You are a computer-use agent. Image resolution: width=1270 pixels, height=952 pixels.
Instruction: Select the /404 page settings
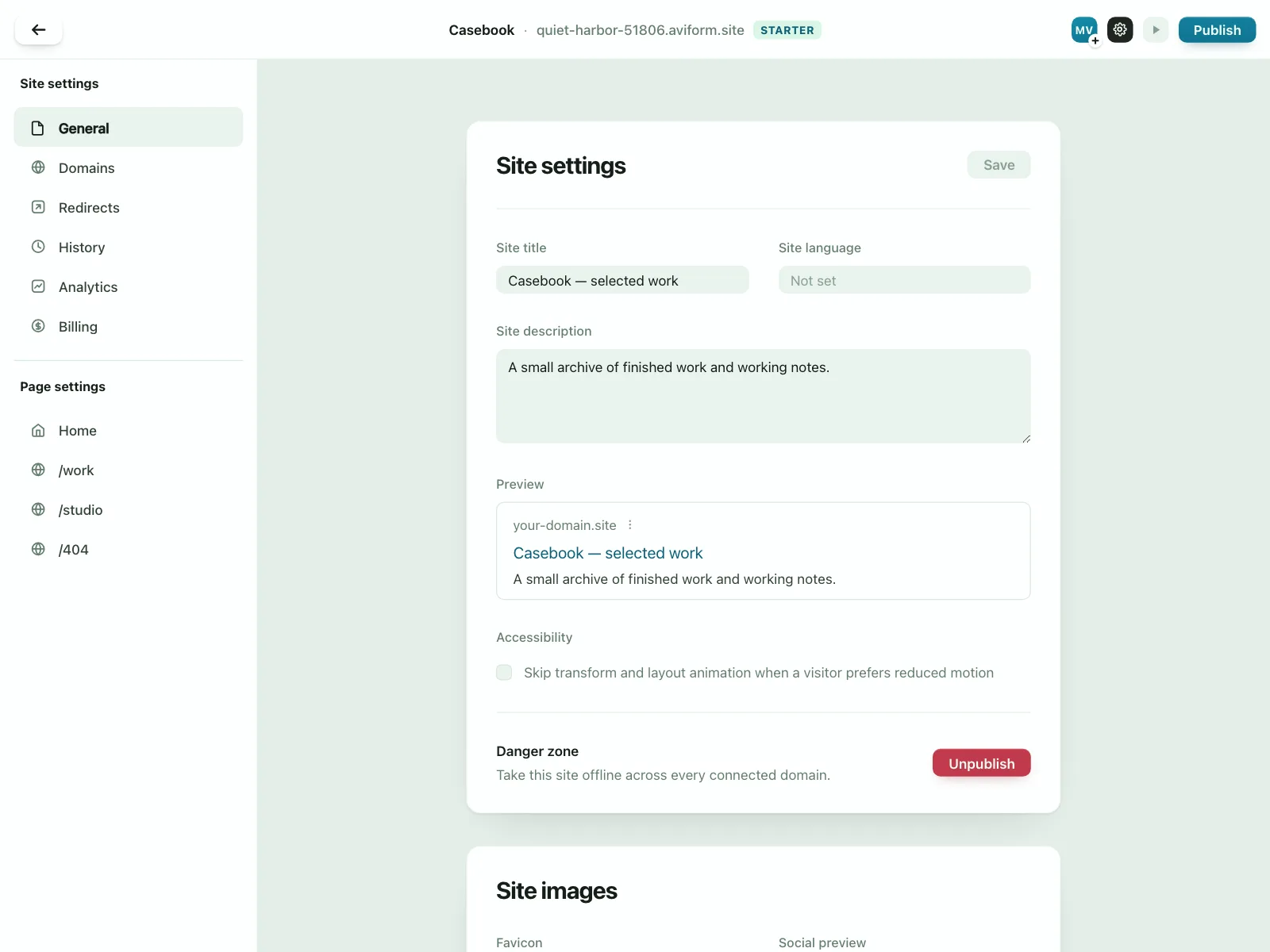click(x=129, y=549)
